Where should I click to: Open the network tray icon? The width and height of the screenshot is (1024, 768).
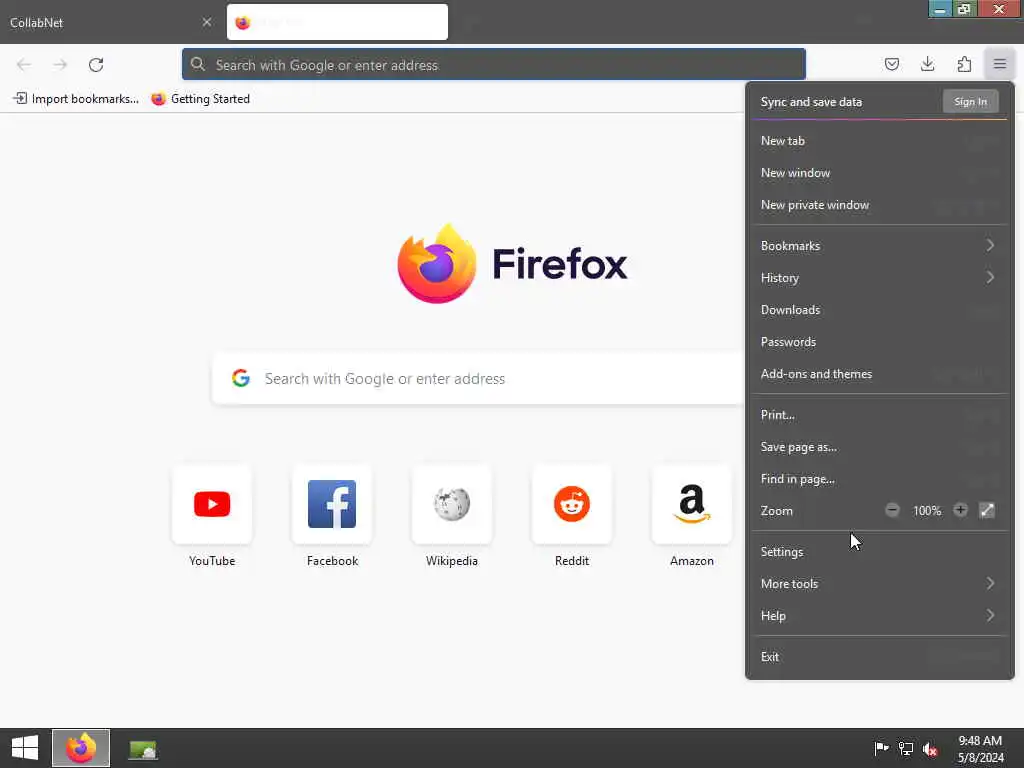pos(906,748)
